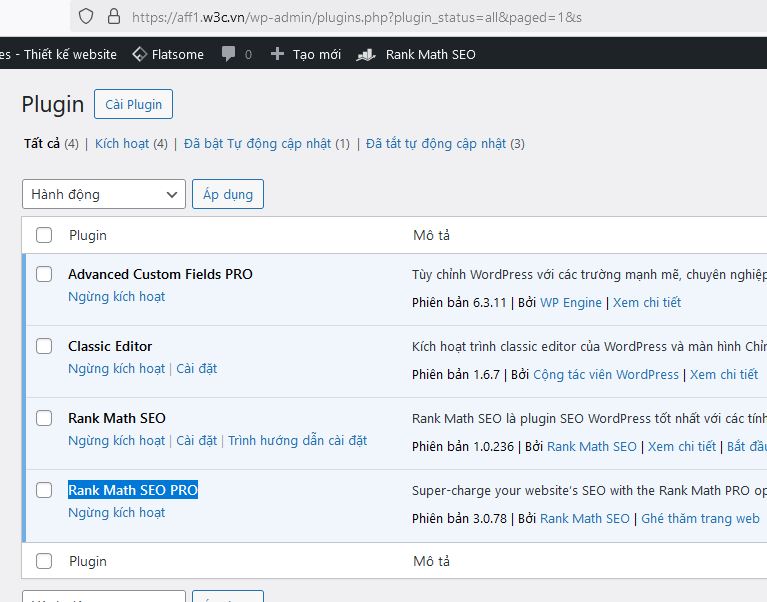Click Rank Math SEO author link, version 1.0.236 row

(592, 446)
